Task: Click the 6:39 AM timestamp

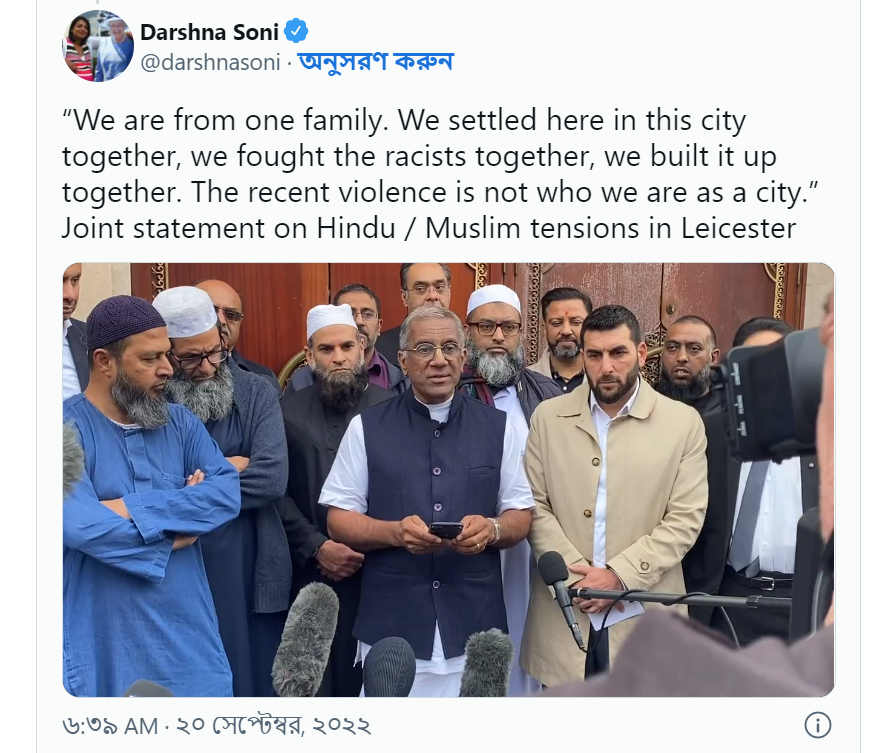Action: tap(110, 726)
